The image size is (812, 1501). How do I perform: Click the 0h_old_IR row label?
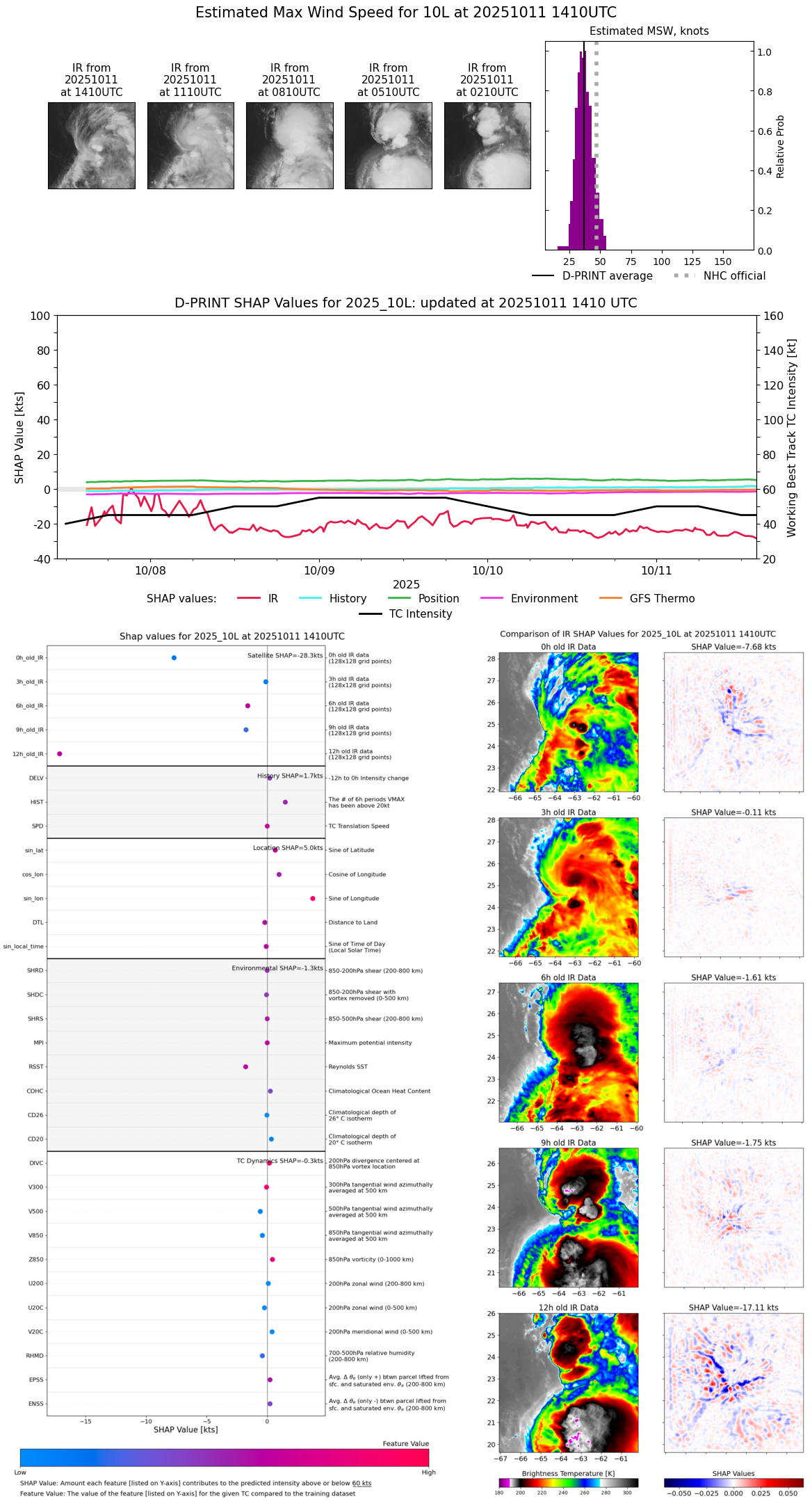pos(29,658)
